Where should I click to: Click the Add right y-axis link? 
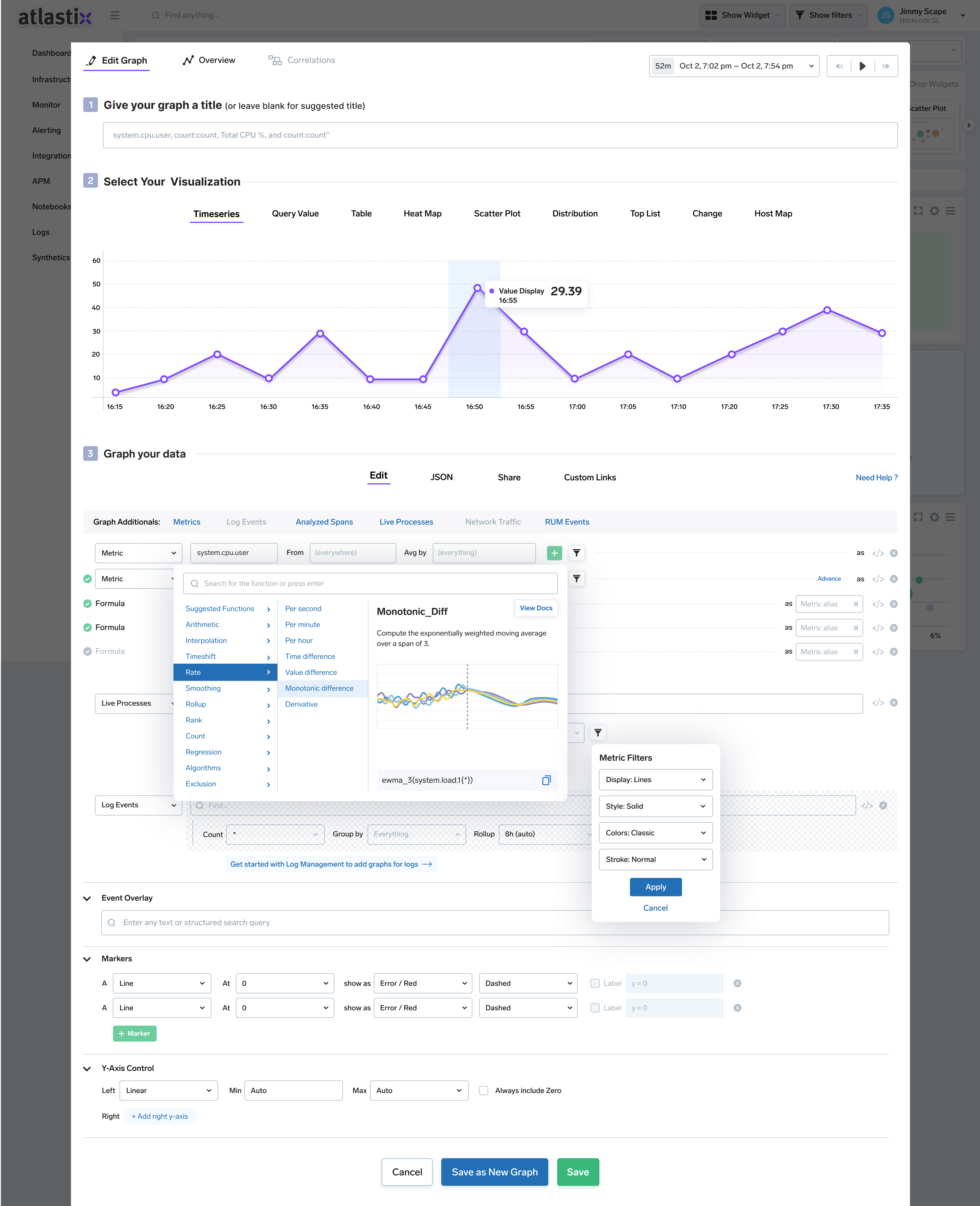[160, 1116]
